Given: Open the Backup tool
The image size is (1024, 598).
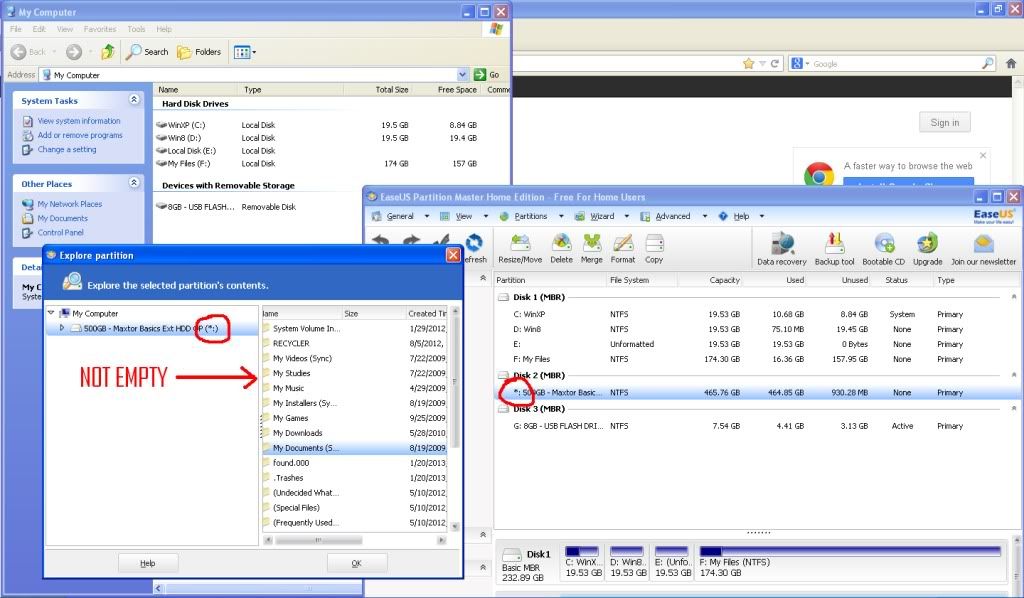Looking at the screenshot, I should click(x=834, y=249).
